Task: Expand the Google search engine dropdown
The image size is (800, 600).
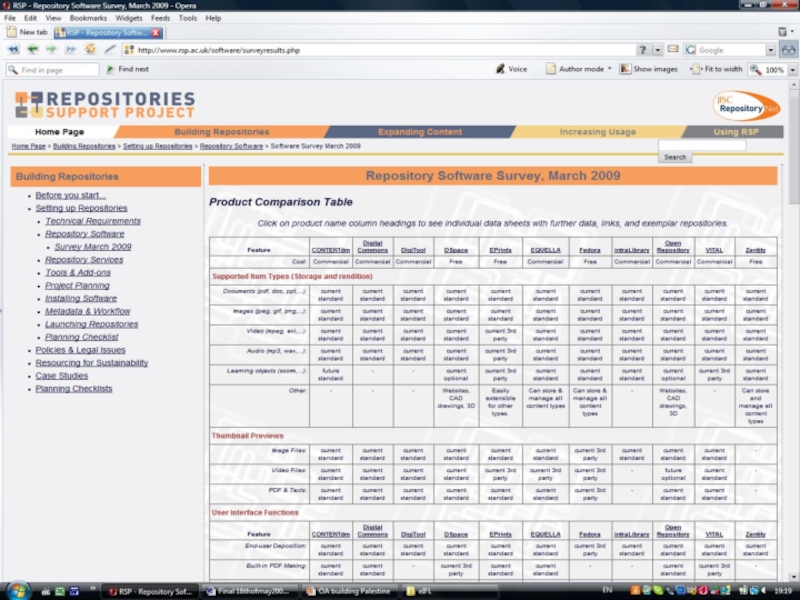Action: (x=771, y=50)
